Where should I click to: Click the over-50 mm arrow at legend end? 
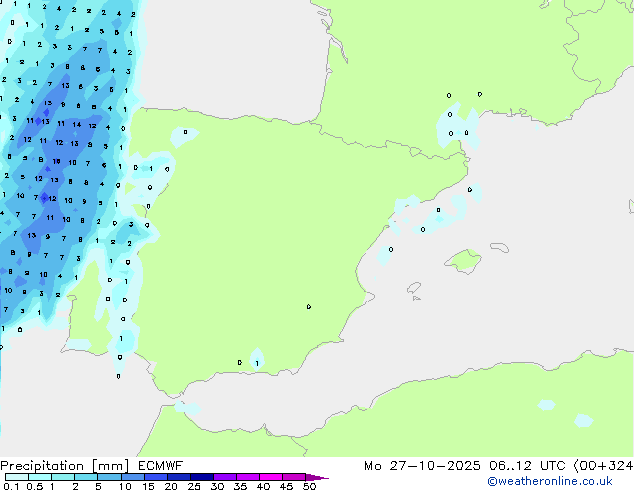click(x=317, y=477)
